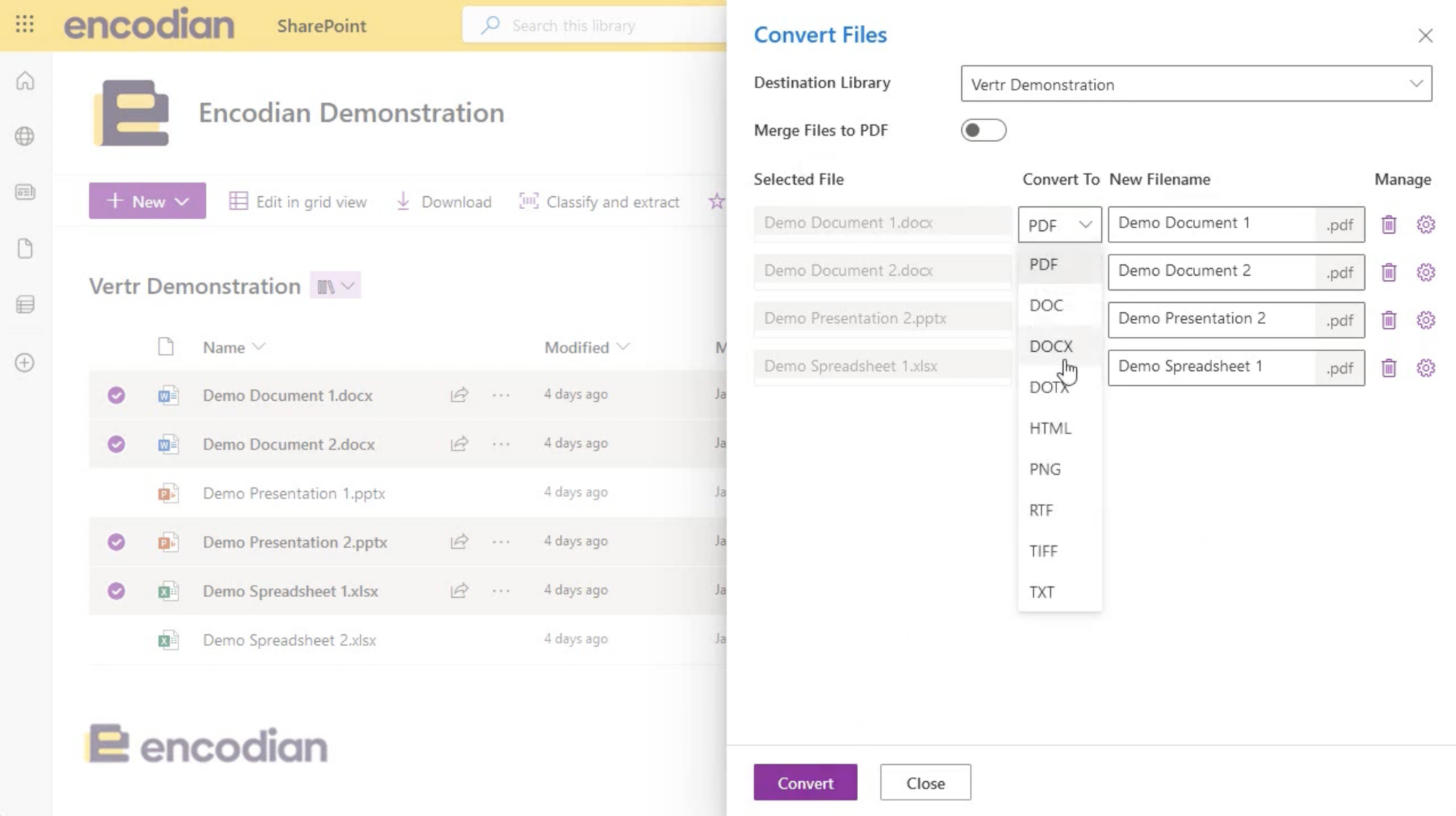Open Demo Presentation 1.pptx file
1456x816 pixels.
[294, 493]
